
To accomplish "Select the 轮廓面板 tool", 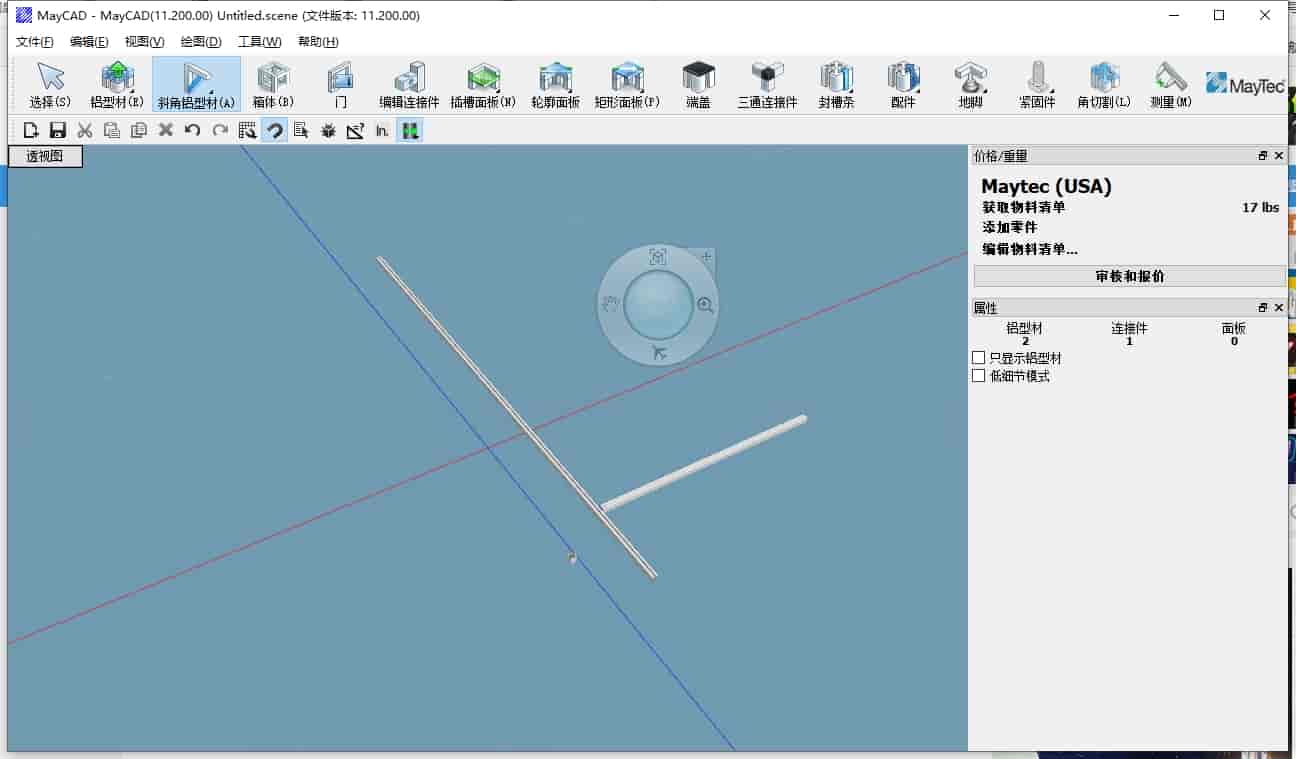I will (555, 84).
